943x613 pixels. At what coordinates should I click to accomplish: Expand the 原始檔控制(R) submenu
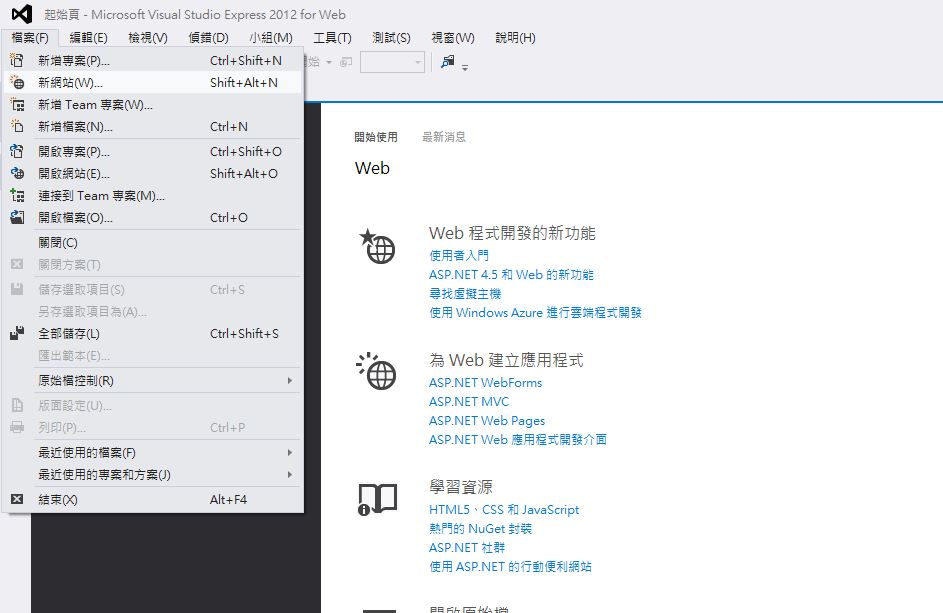(289, 380)
